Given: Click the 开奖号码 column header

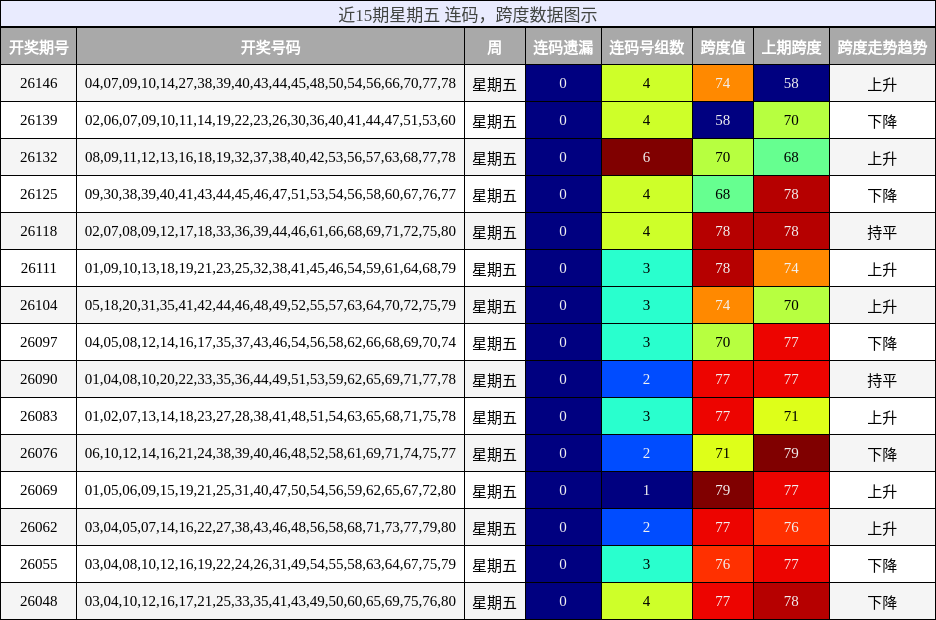Looking at the screenshot, I should [270, 47].
